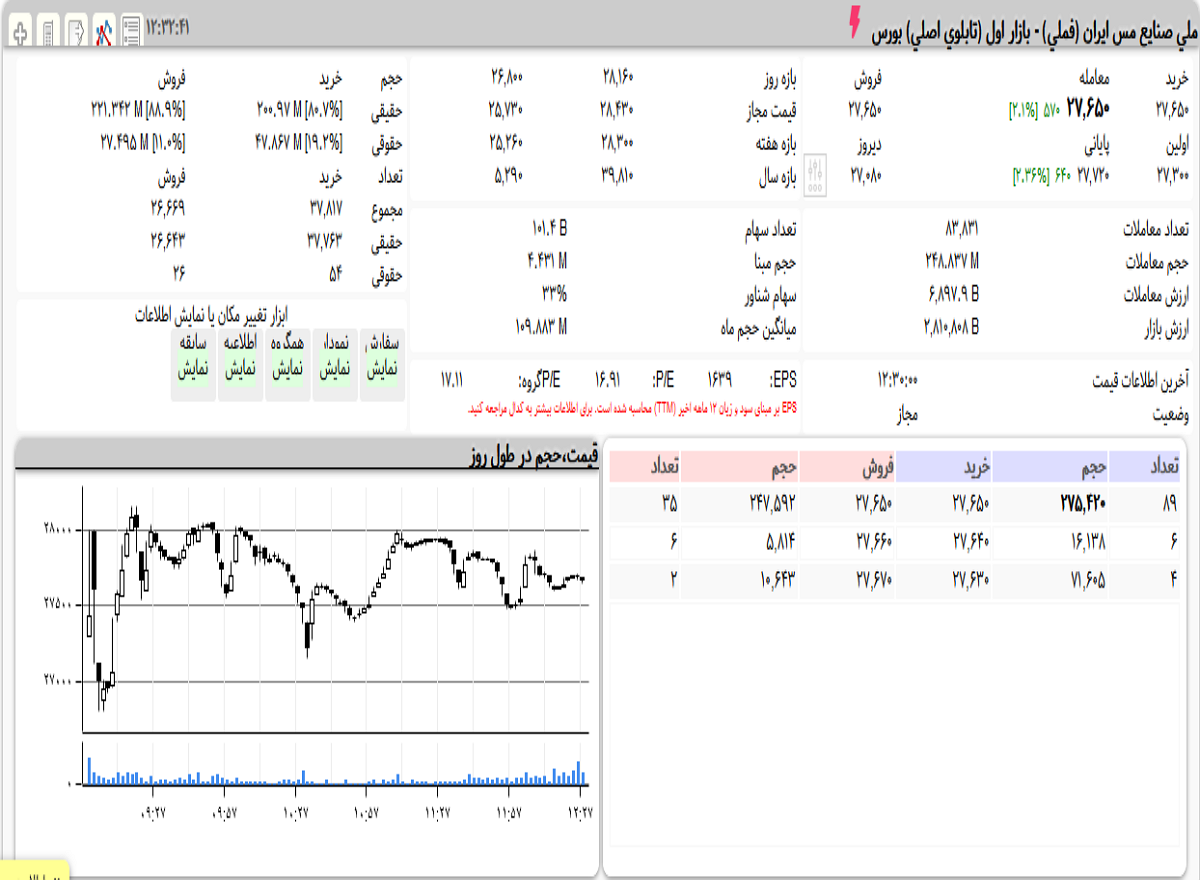Image resolution: width=1200 pixels, height=880 pixels.
Task: Click the total seller count 26,669
Action: pos(169,209)
